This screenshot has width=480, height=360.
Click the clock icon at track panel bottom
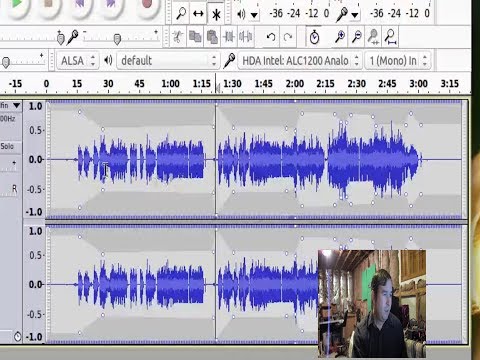[x=18, y=337]
